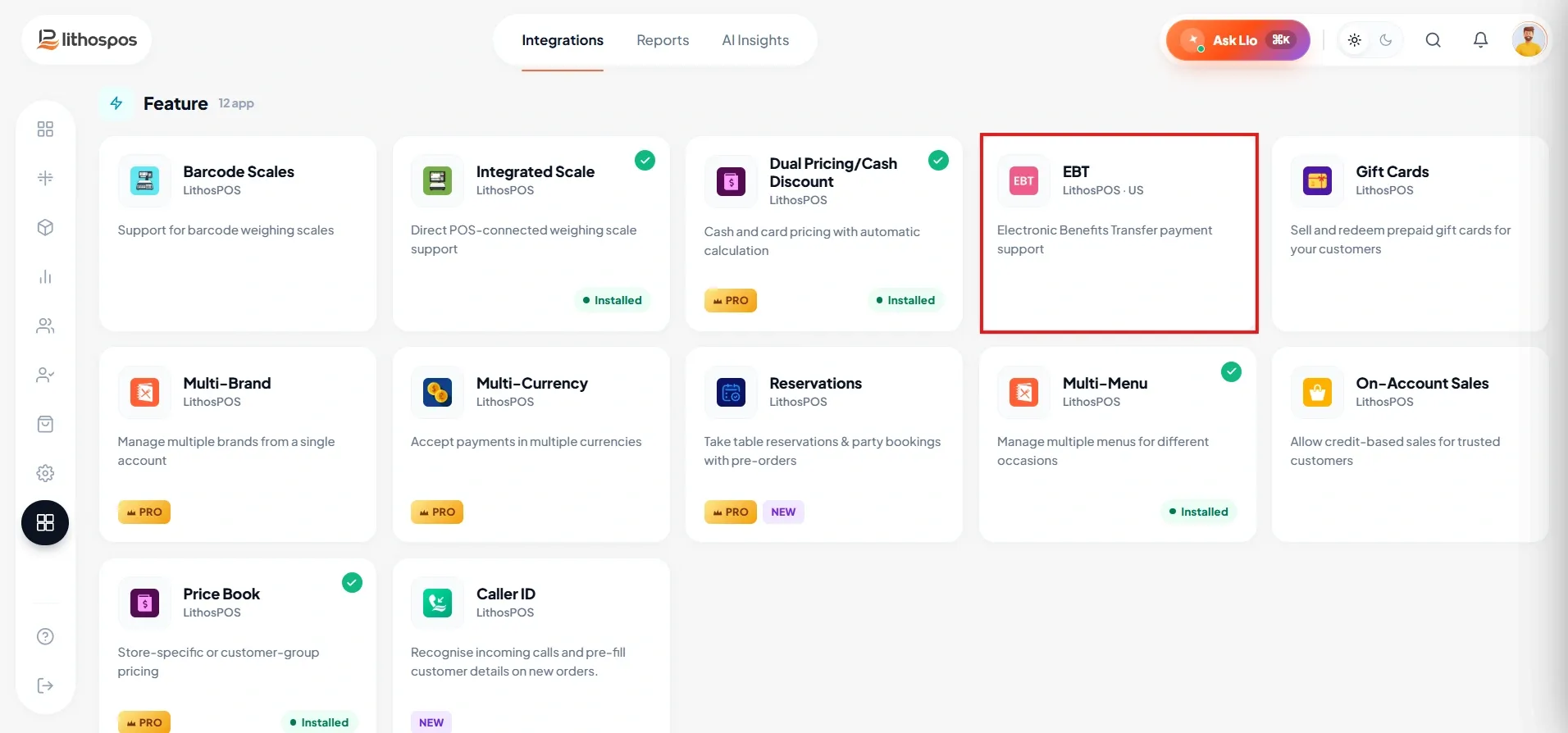Open the Reservations title
Screen dimensions: 1568x733
816,383
